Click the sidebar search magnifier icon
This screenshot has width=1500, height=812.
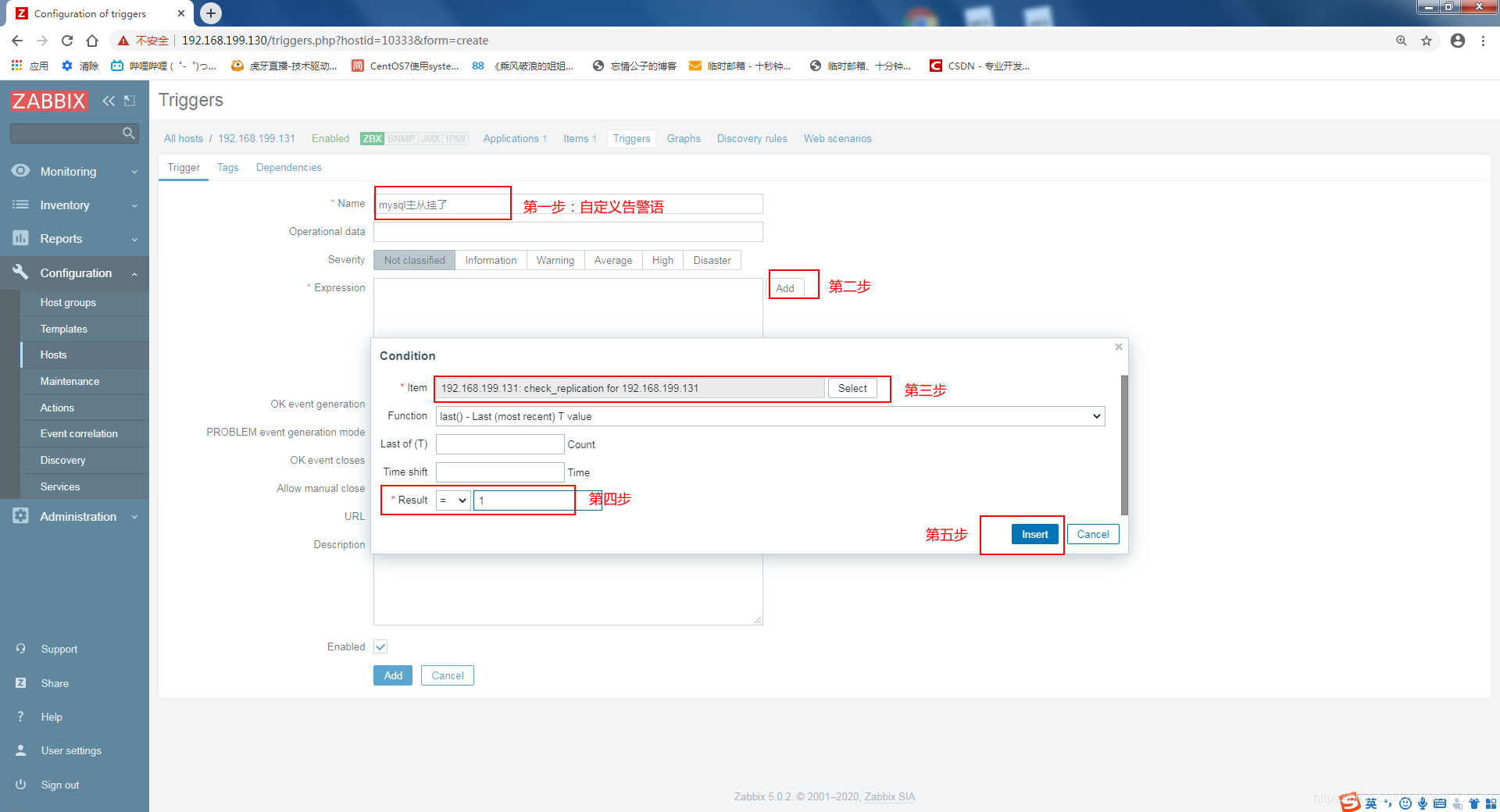129,134
